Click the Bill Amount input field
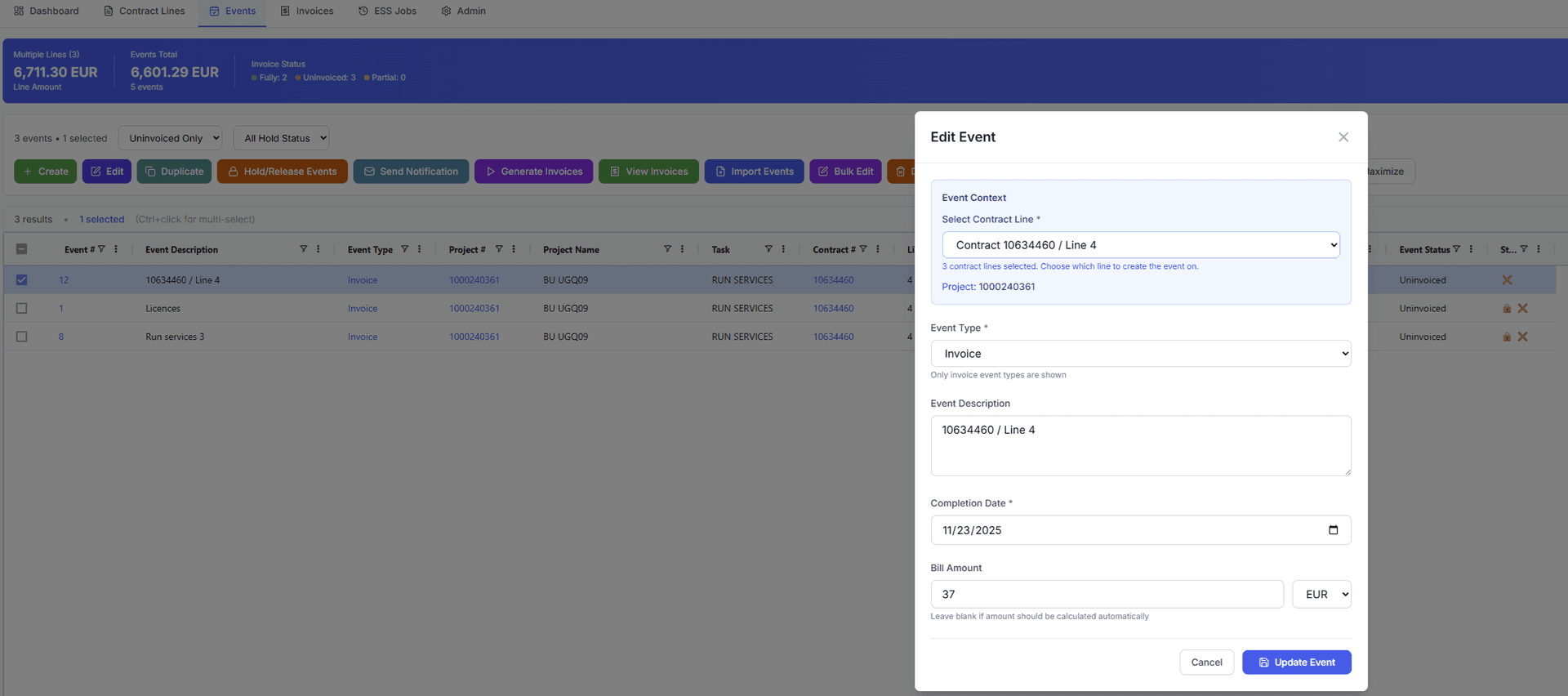Screen dimensions: 1568x696 (x=1107, y=594)
